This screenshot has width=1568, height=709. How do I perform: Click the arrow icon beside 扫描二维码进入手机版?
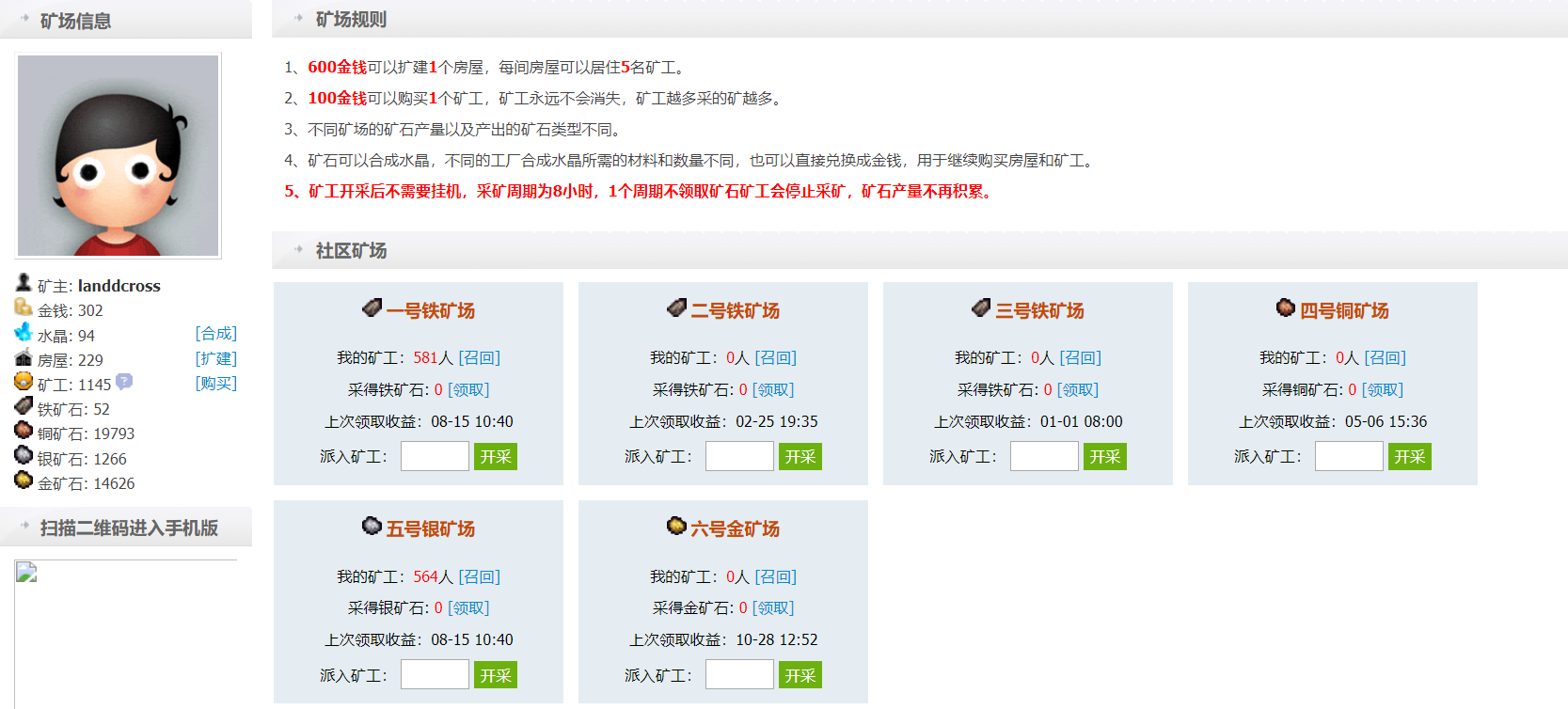pos(24,526)
